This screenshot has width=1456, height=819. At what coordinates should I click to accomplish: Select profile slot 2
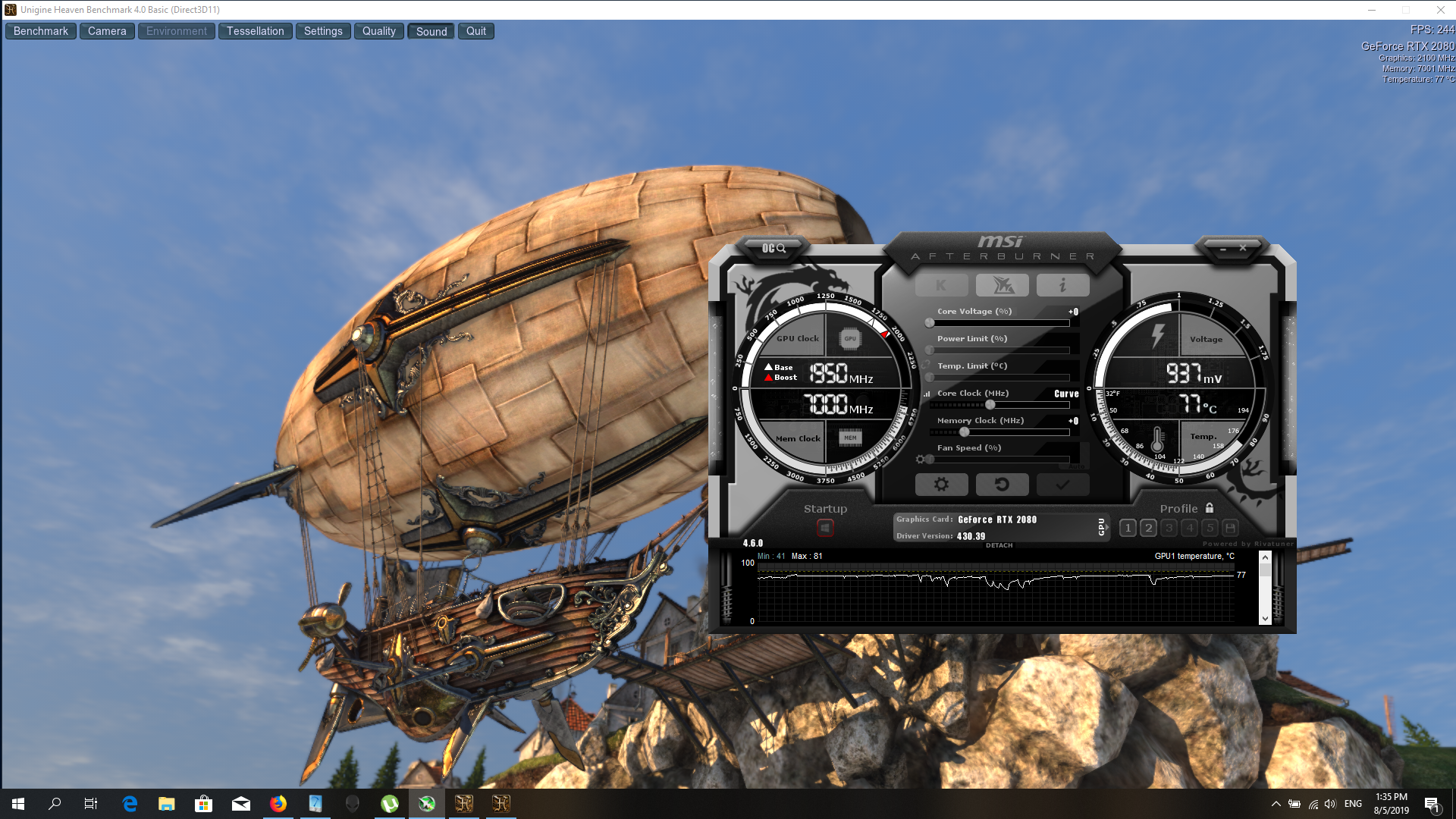point(1148,528)
